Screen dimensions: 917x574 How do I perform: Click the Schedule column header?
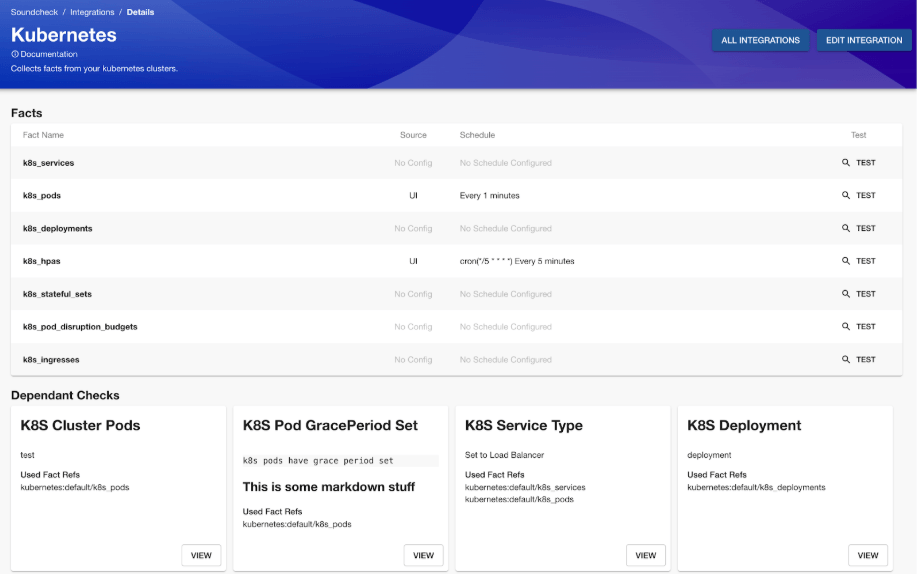(x=477, y=135)
